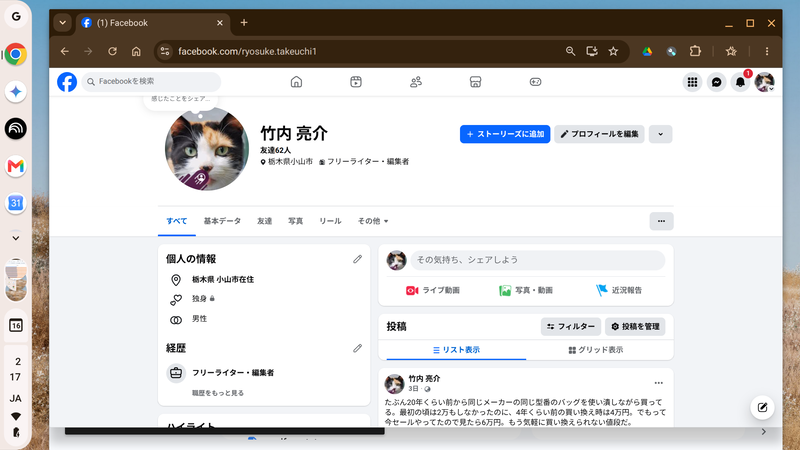Click the プロフィールを編集 button

coord(599,134)
